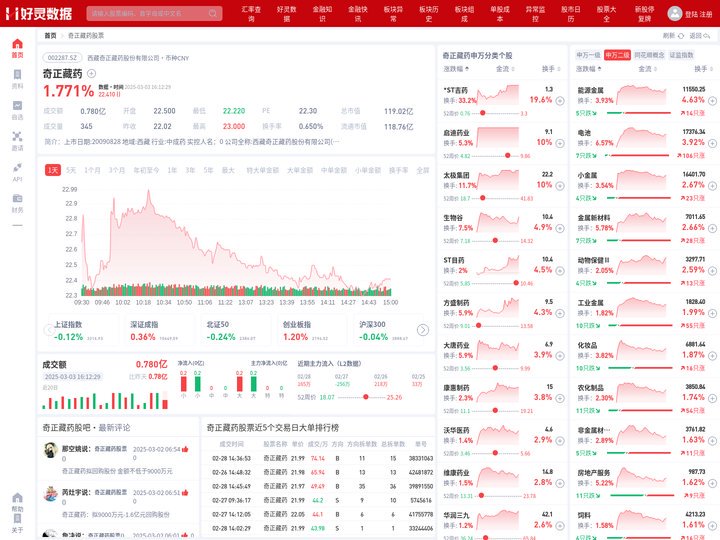Switch chart to 换手率
Image resolution: width=720 pixels, height=540 pixels.
click(398, 170)
